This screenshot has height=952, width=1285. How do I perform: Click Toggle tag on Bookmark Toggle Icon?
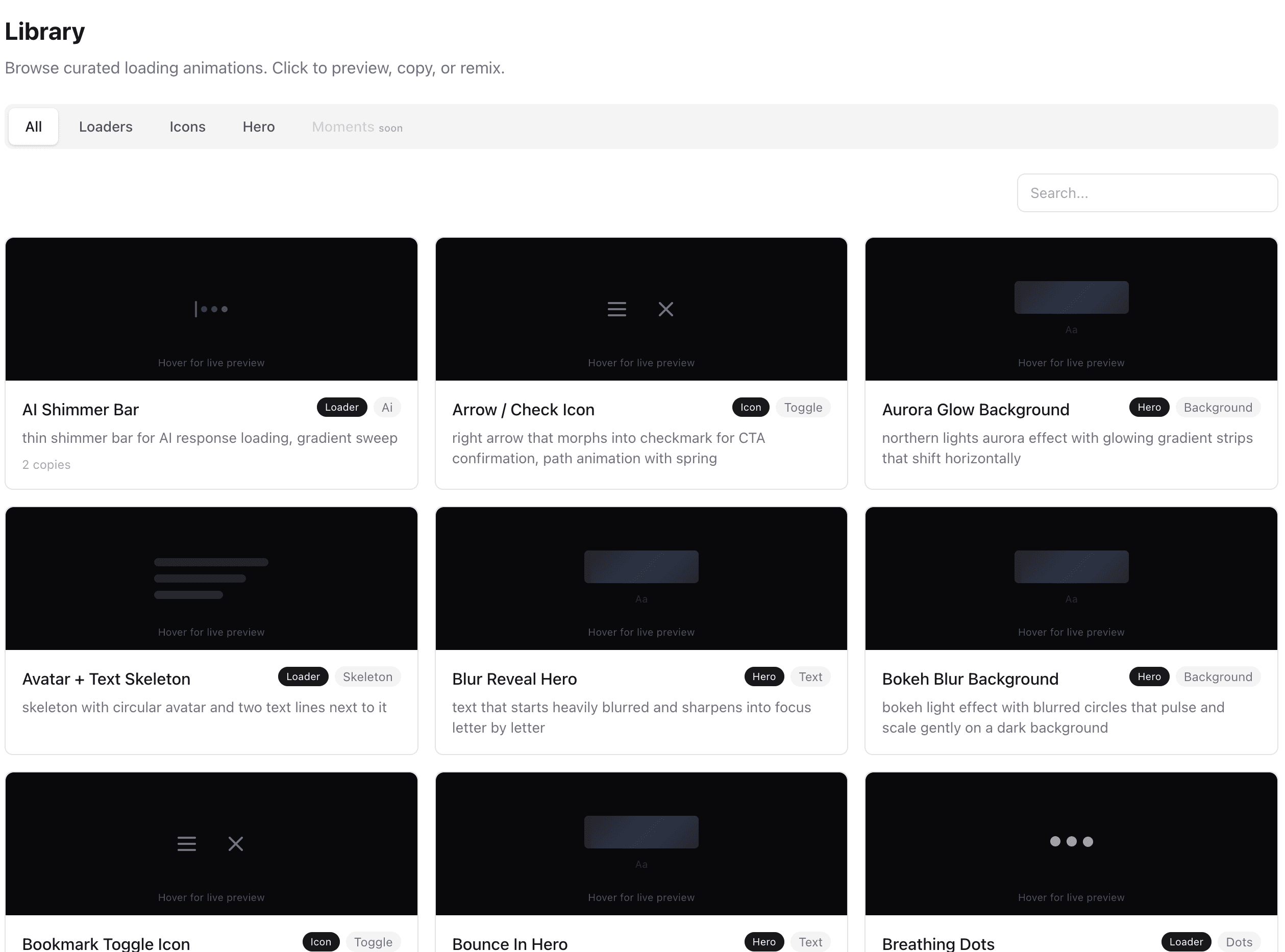(x=373, y=942)
